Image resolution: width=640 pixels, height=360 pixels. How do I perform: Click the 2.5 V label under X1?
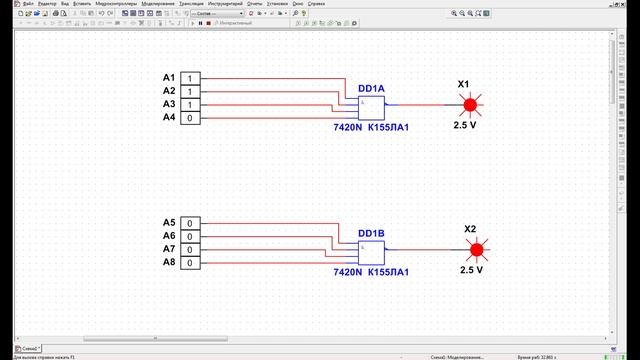point(465,125)
